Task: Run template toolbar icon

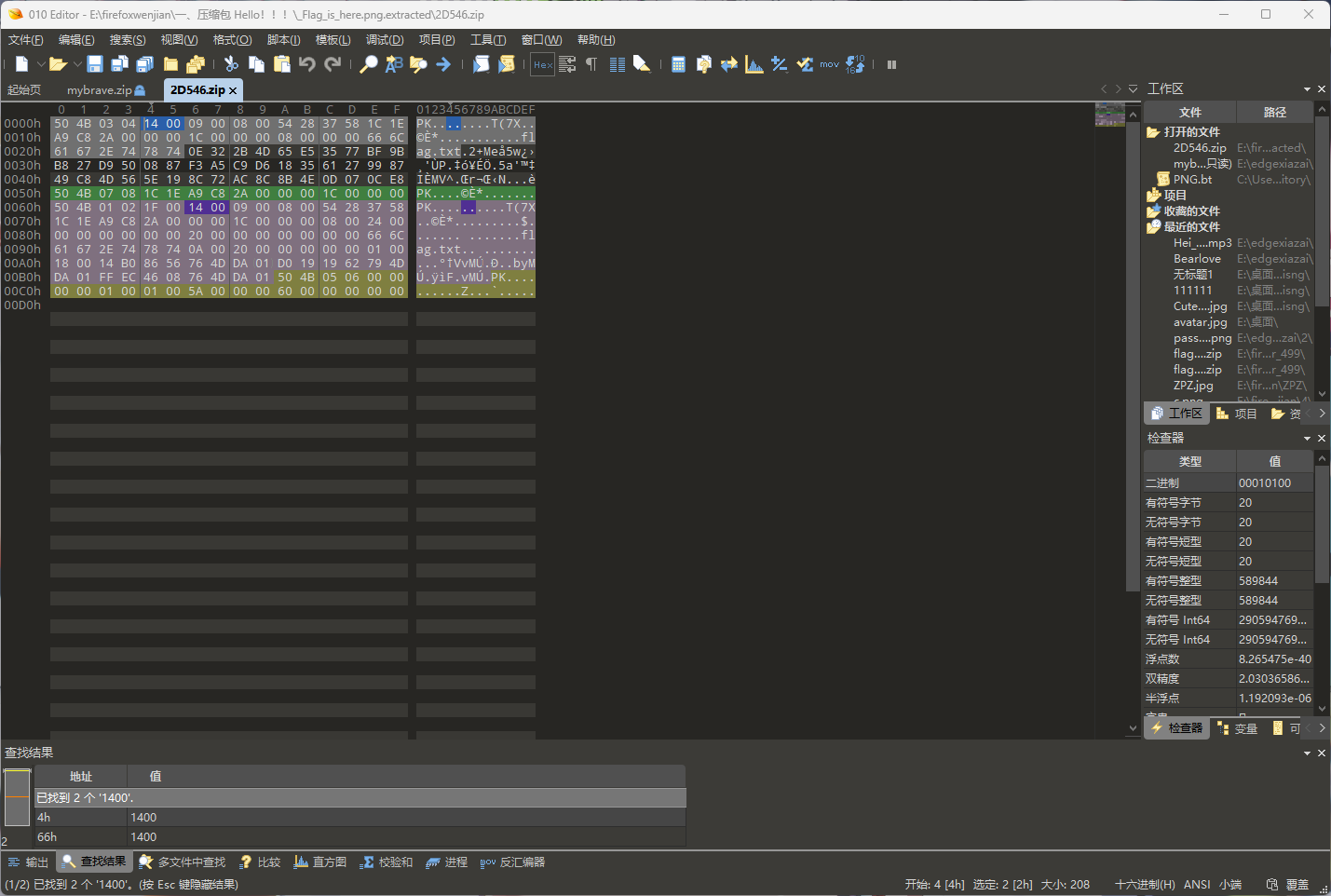Action: [x=506, y=64]
